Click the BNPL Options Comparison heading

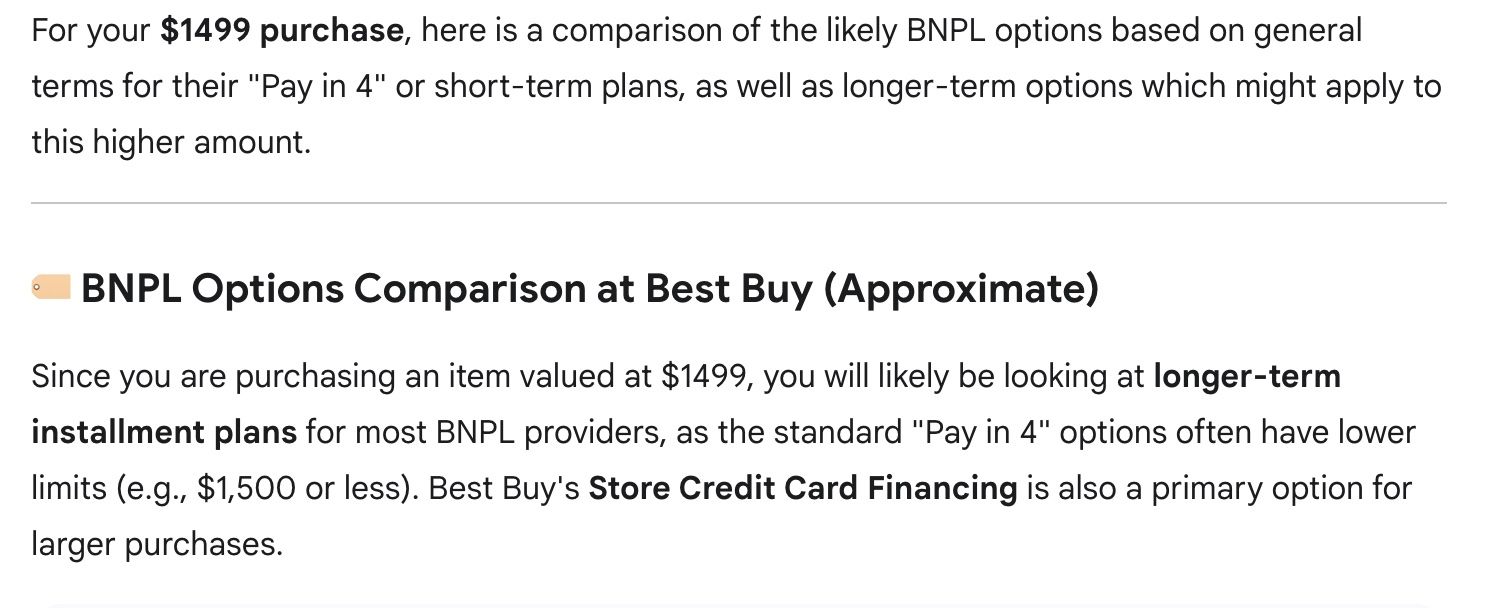pyautogui.click(x=450, y=289)
